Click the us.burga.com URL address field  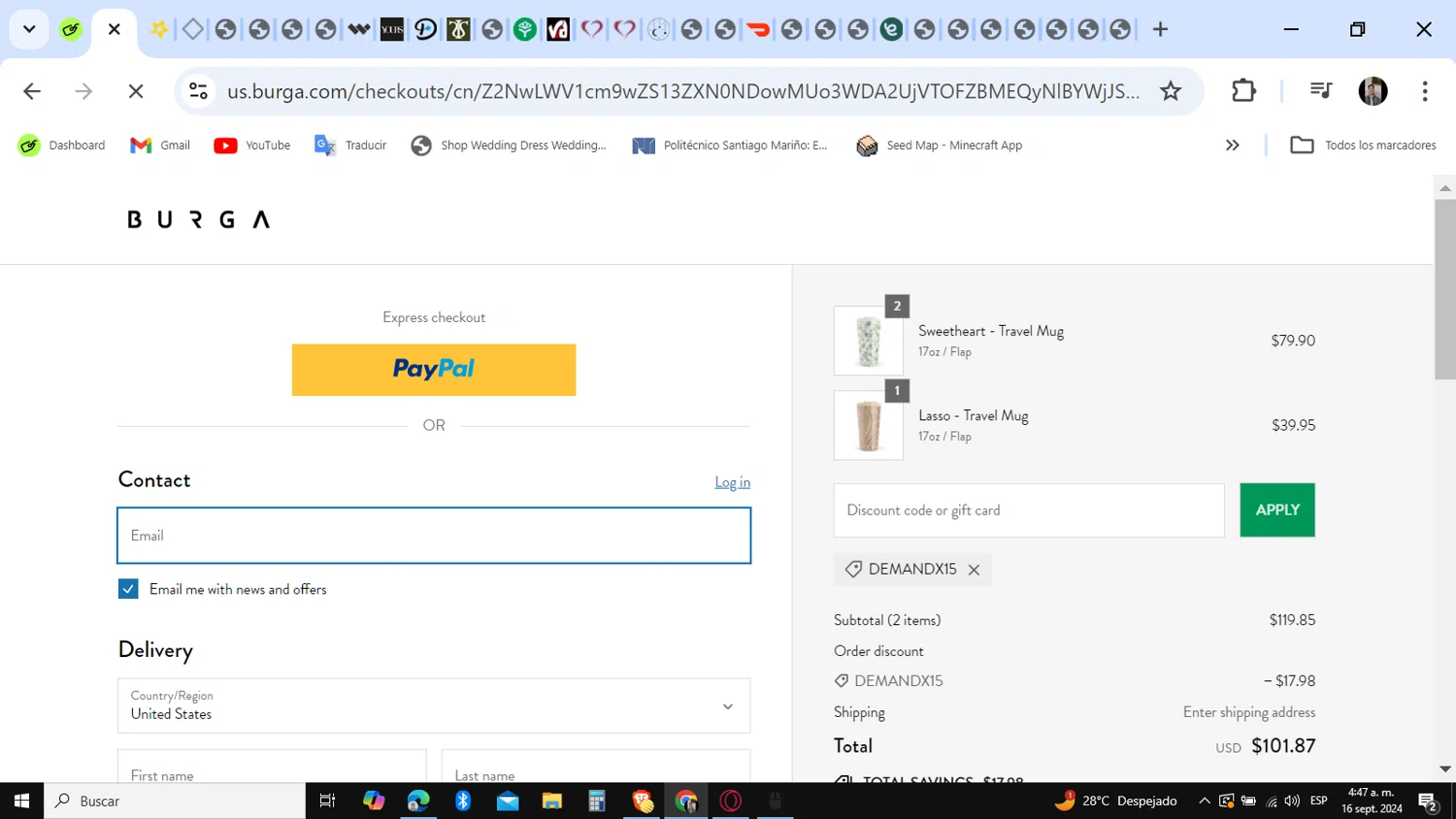click(x=683, y=91)
